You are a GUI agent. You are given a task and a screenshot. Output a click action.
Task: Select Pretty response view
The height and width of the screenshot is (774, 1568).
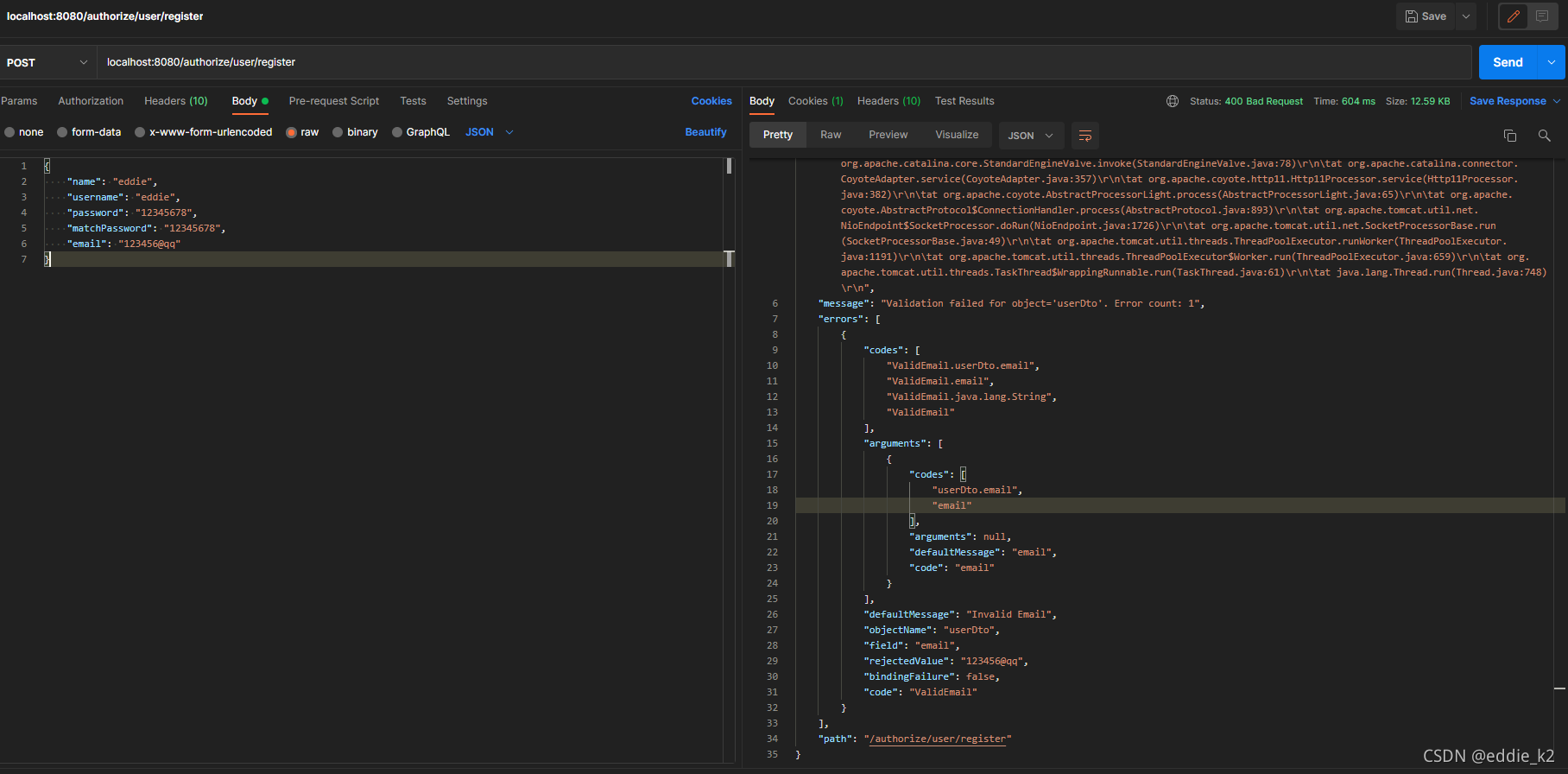click(x=778, y=135)
